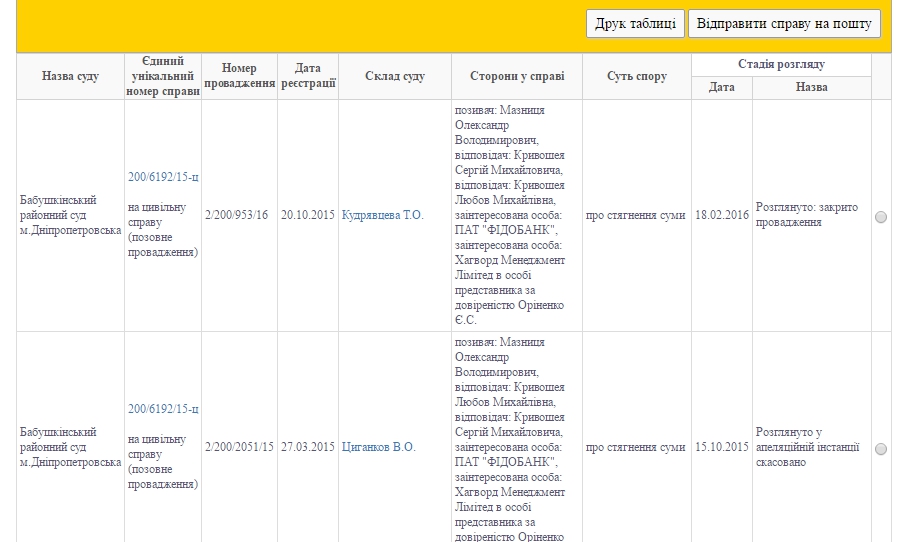Open case link 200/6192/15-ц in Кудрявцева row

coord(164,177)
